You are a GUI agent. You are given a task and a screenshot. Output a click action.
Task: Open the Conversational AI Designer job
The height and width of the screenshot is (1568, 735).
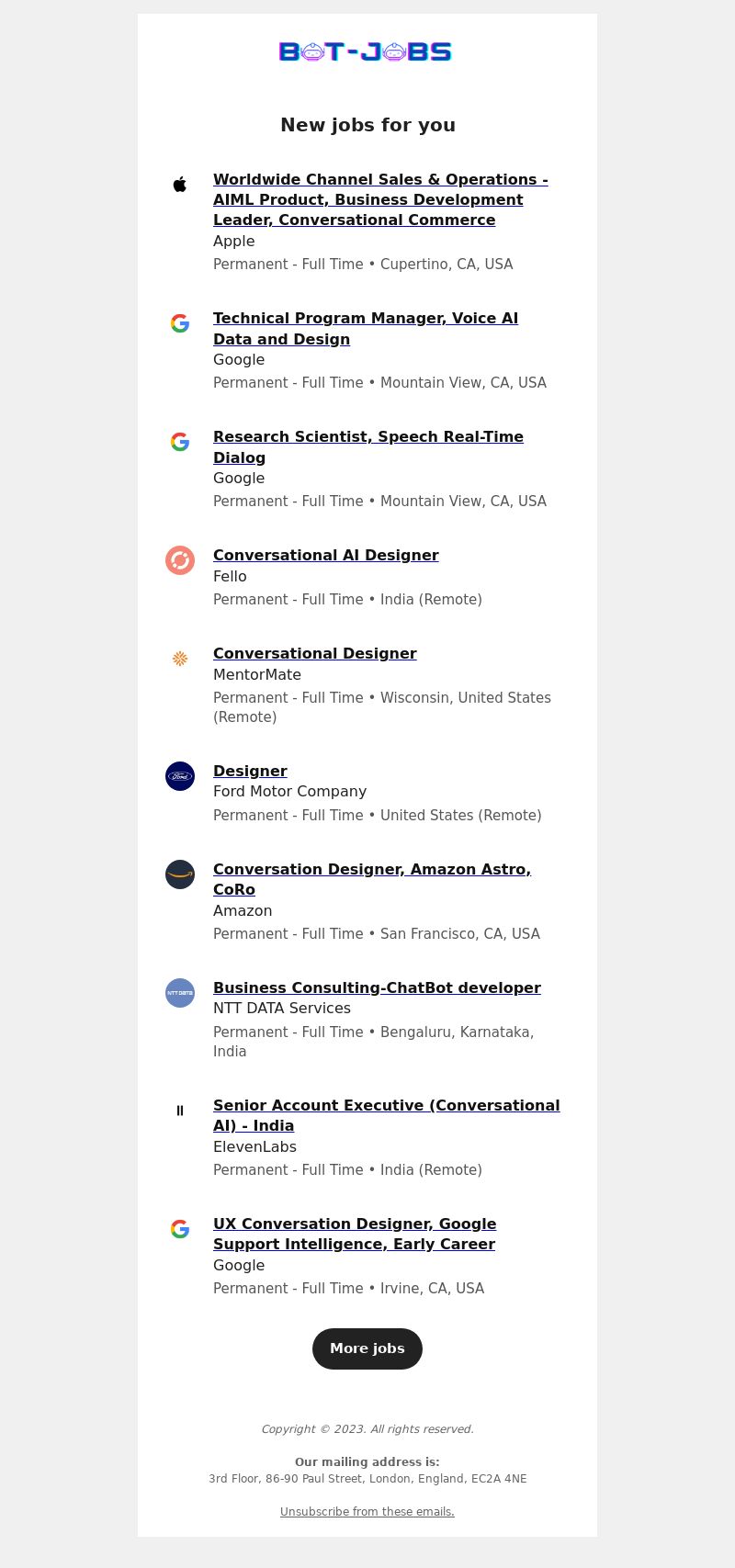point(326,555)
